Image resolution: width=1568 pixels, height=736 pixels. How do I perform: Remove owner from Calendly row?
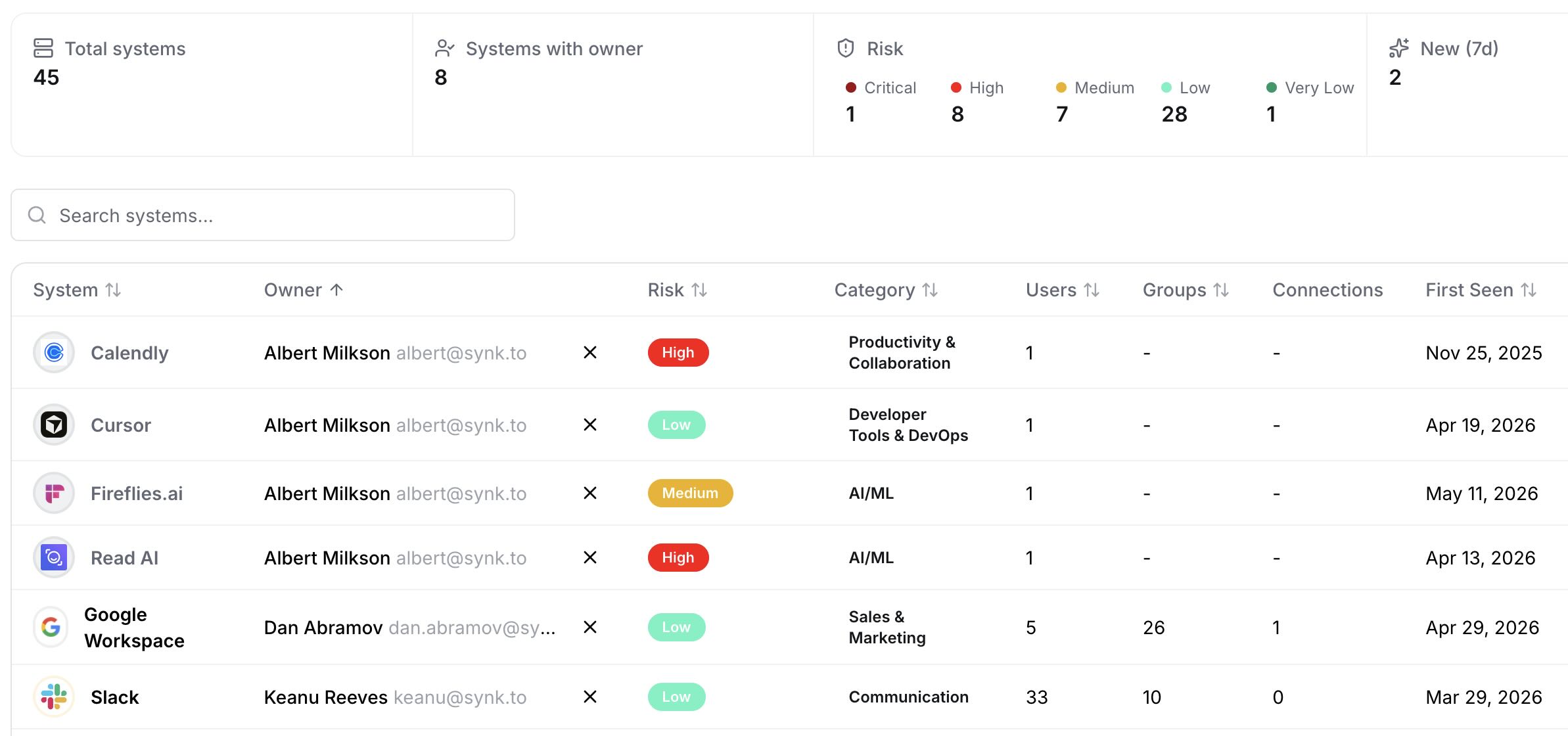coord(590,353)
